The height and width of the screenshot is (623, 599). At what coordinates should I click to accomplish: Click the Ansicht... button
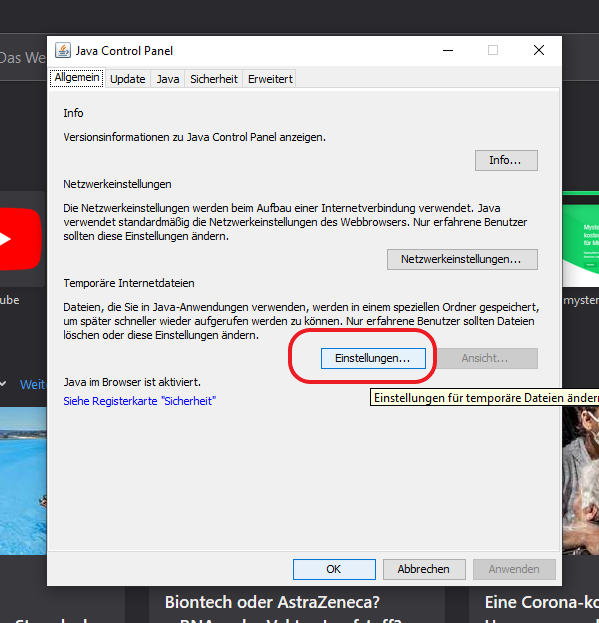pyautogui.click(x=487, y=358)
